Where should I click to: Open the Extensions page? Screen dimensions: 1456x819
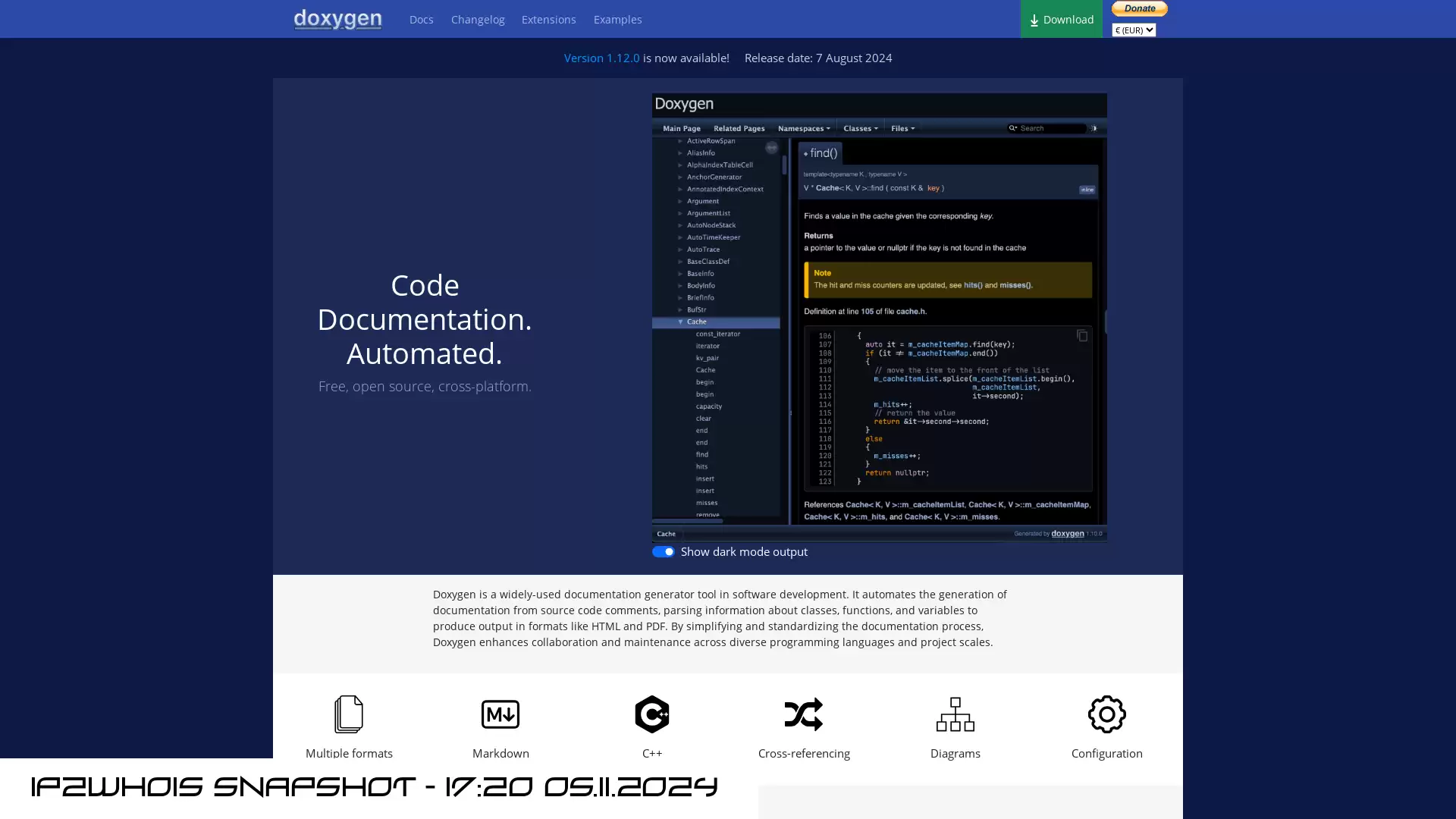pos(548,20)
